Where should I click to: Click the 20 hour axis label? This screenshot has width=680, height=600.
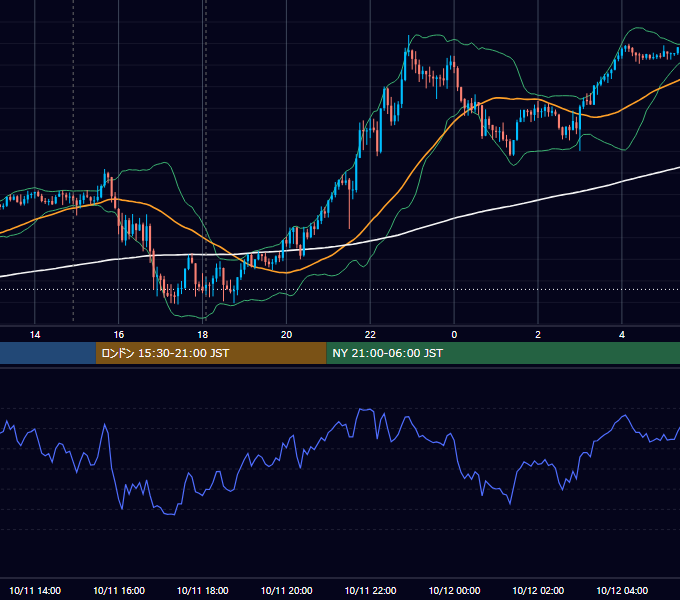(x=286, y=335)
